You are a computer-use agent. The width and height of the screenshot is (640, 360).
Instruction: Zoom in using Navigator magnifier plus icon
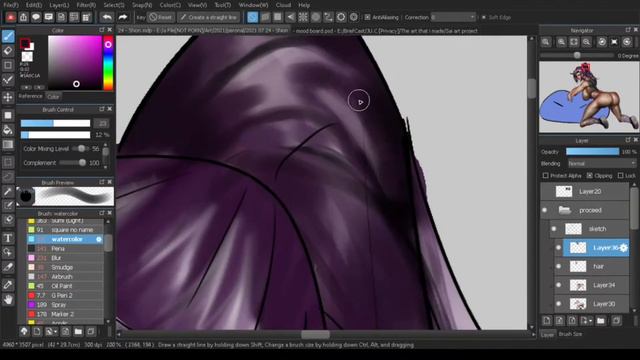coord(562,42)
